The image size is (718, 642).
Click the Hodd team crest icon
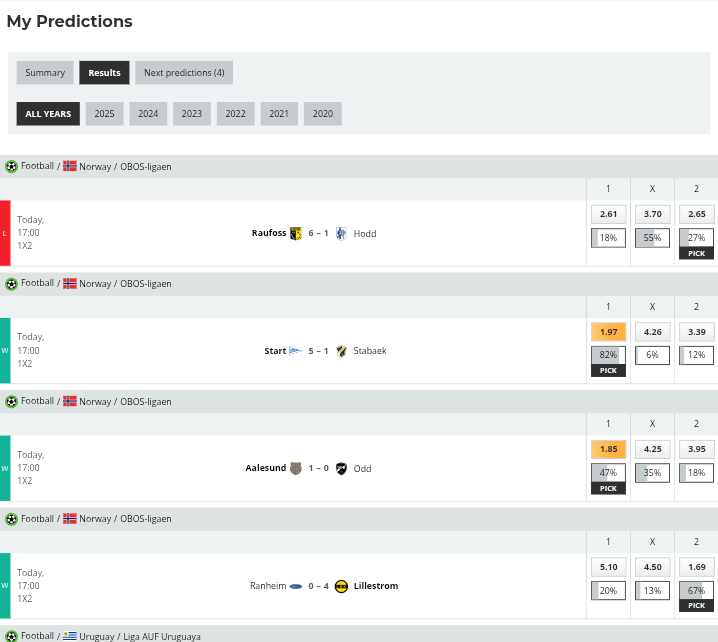(x=341, y=233)
